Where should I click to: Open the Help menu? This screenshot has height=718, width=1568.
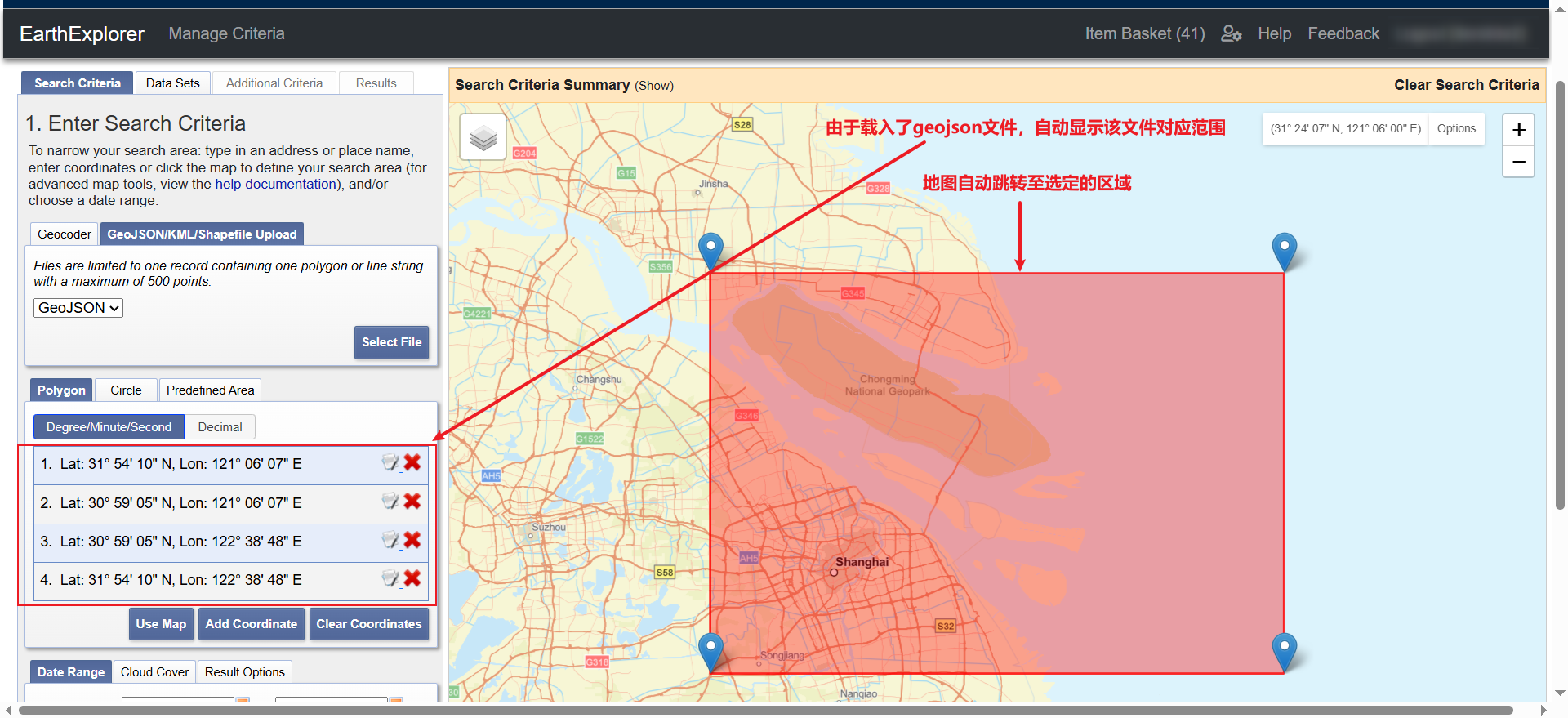pyautogui.click(x=1274, y=33)
